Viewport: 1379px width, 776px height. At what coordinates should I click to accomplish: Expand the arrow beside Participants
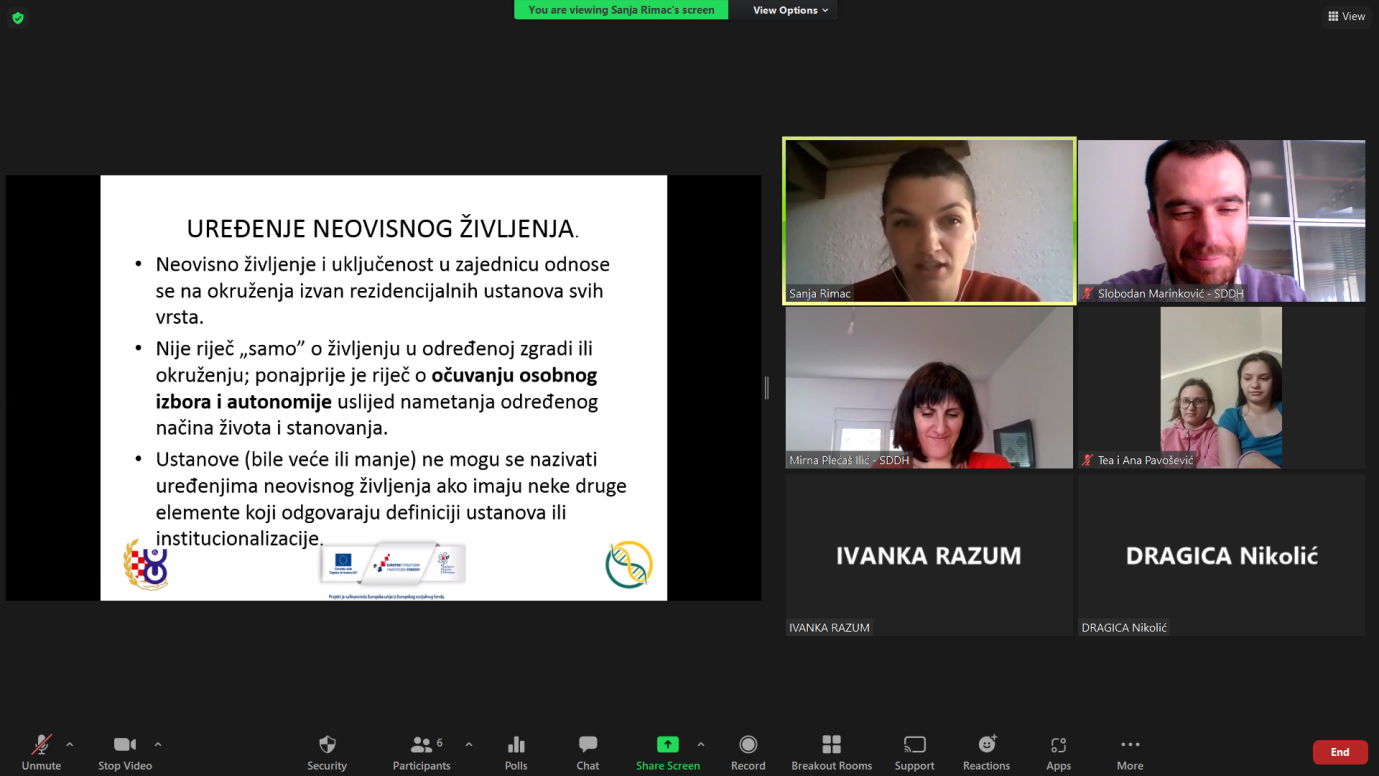(x=469, y=744)
